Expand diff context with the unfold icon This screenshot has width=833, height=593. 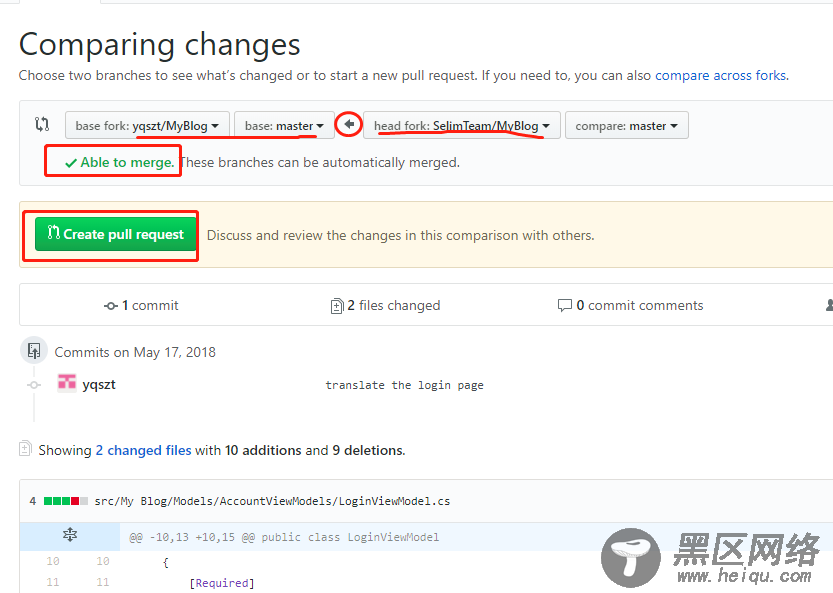[70, 535]
